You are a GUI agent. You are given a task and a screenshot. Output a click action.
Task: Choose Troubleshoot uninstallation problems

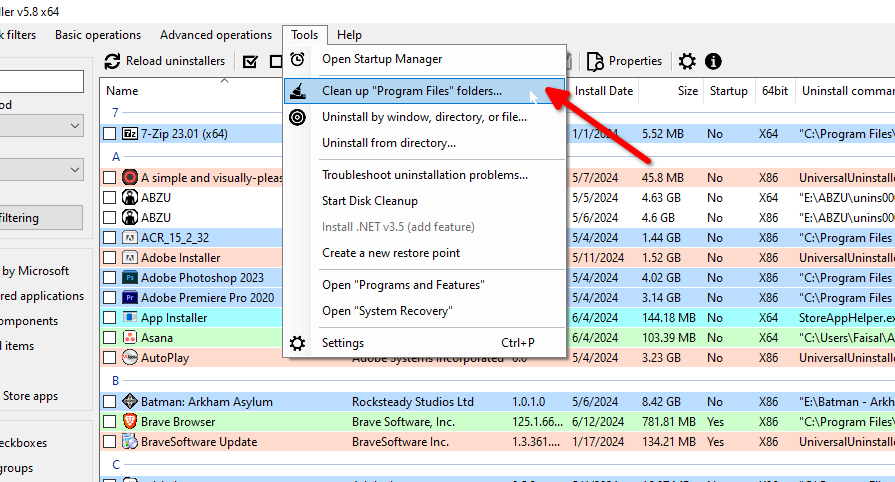[x=424, y=175]
